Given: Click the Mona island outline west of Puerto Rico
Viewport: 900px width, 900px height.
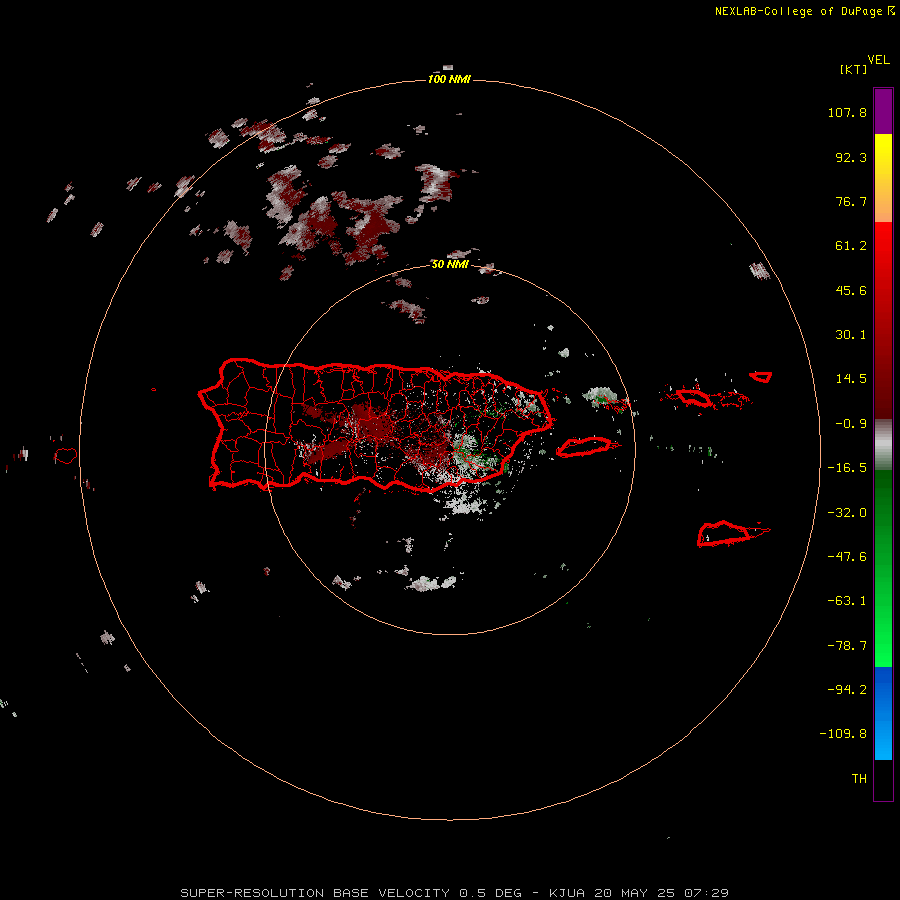Looking at the screenshot, I should tap(65, 456).
